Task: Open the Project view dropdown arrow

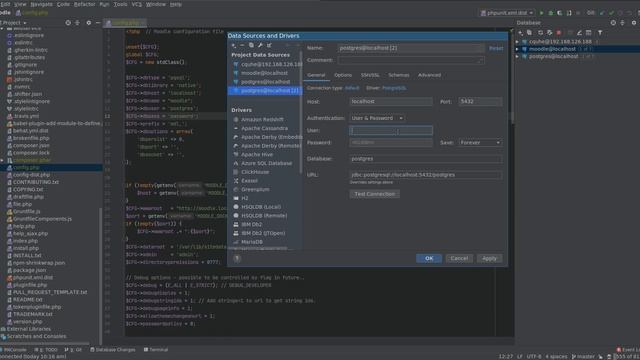Action: point(25,23)
